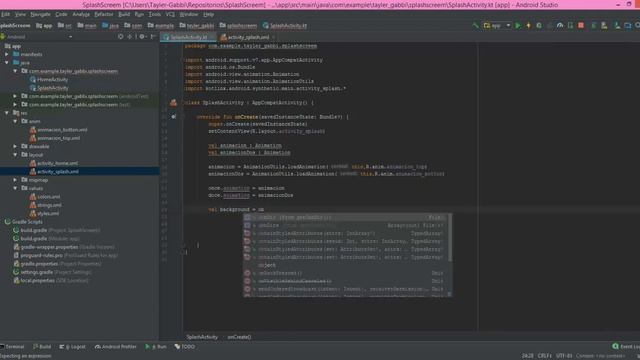The width and height of the screenshot is (640, 360).
Task: Click the java breadcrumb in navigation bar
Action: pos(110,25)
